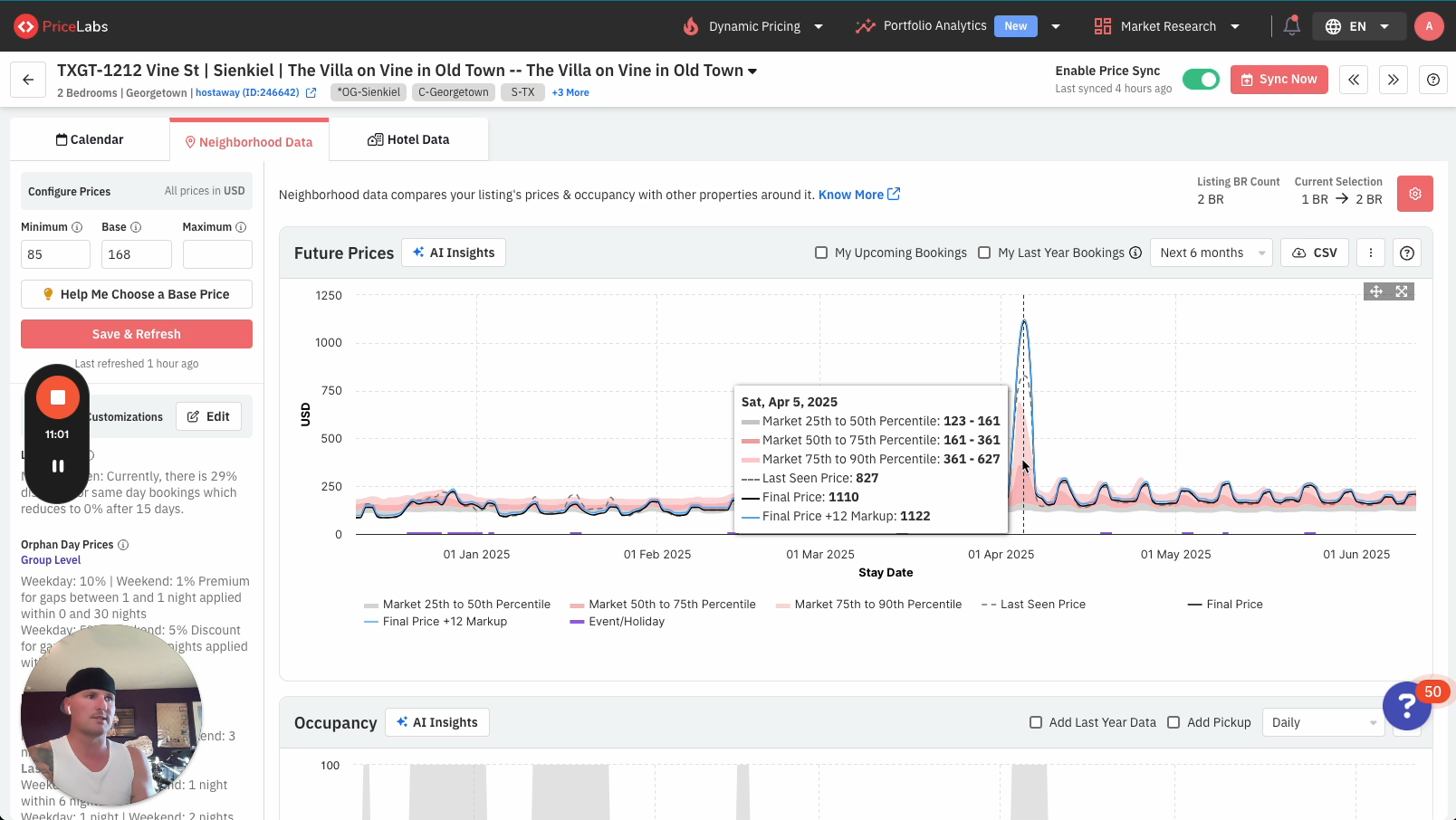
Task: Tick the Add Pickup checkbox
Action: pyautogui.click(x=1173, y=722)
